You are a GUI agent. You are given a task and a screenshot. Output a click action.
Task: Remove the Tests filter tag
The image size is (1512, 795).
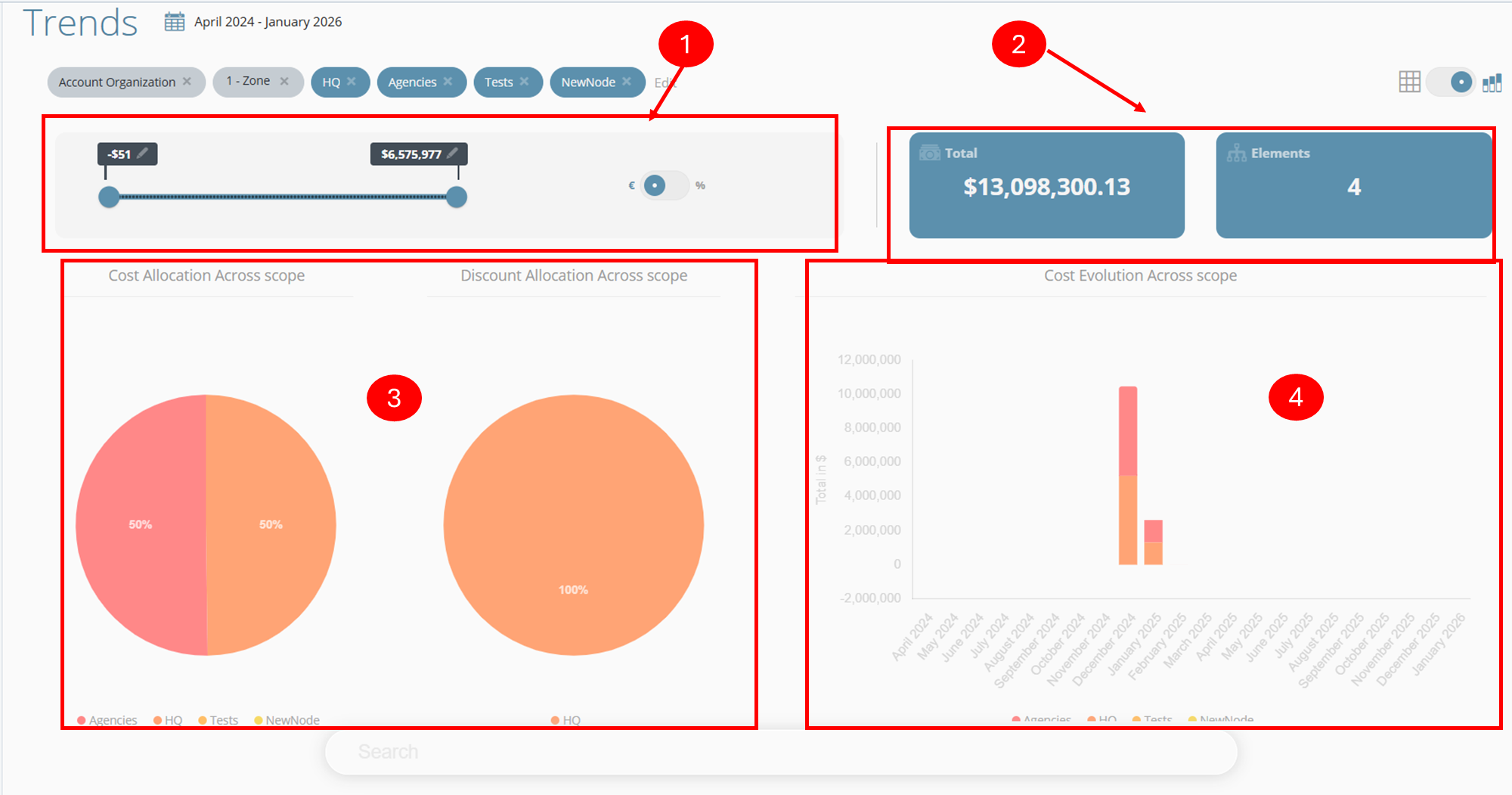tap(524, 81)
